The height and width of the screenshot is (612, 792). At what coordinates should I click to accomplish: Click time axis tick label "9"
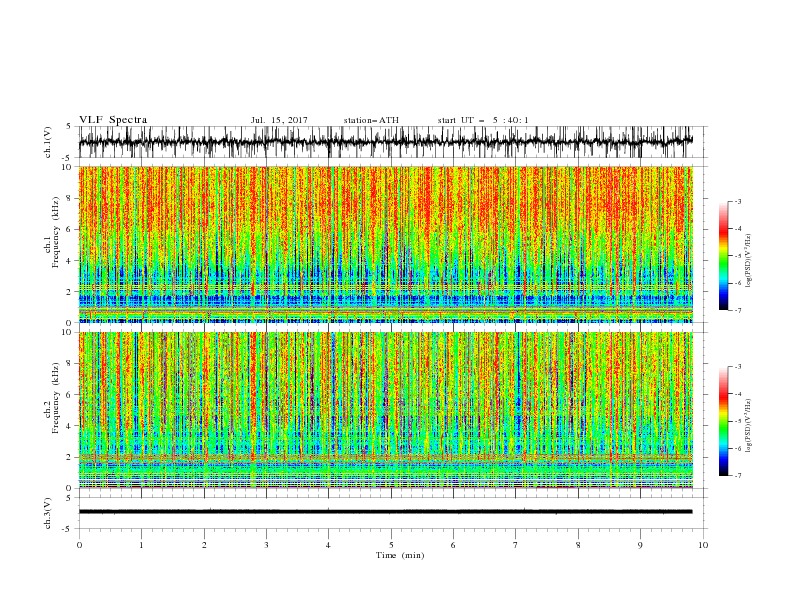point(640,545)
